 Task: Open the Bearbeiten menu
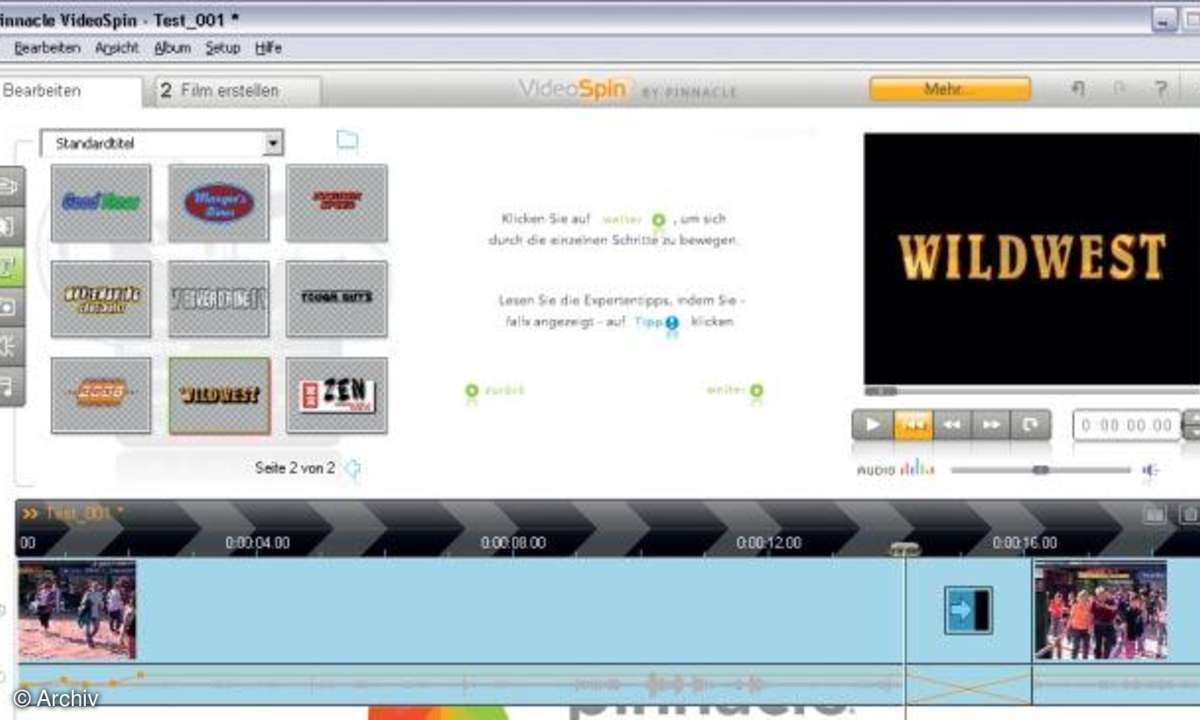(47, 47)
